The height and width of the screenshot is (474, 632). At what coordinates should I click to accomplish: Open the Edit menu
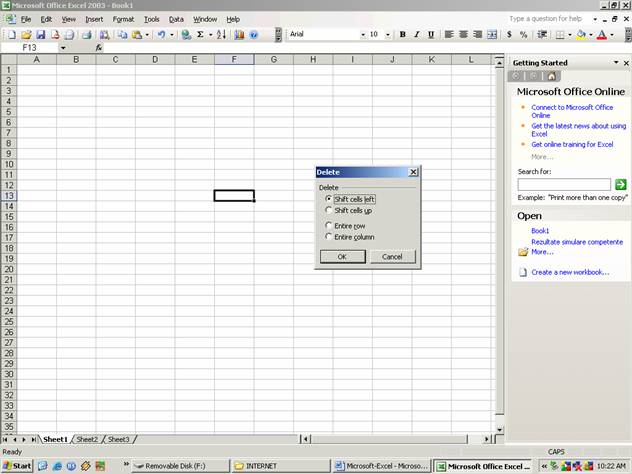tap(46, 19)
